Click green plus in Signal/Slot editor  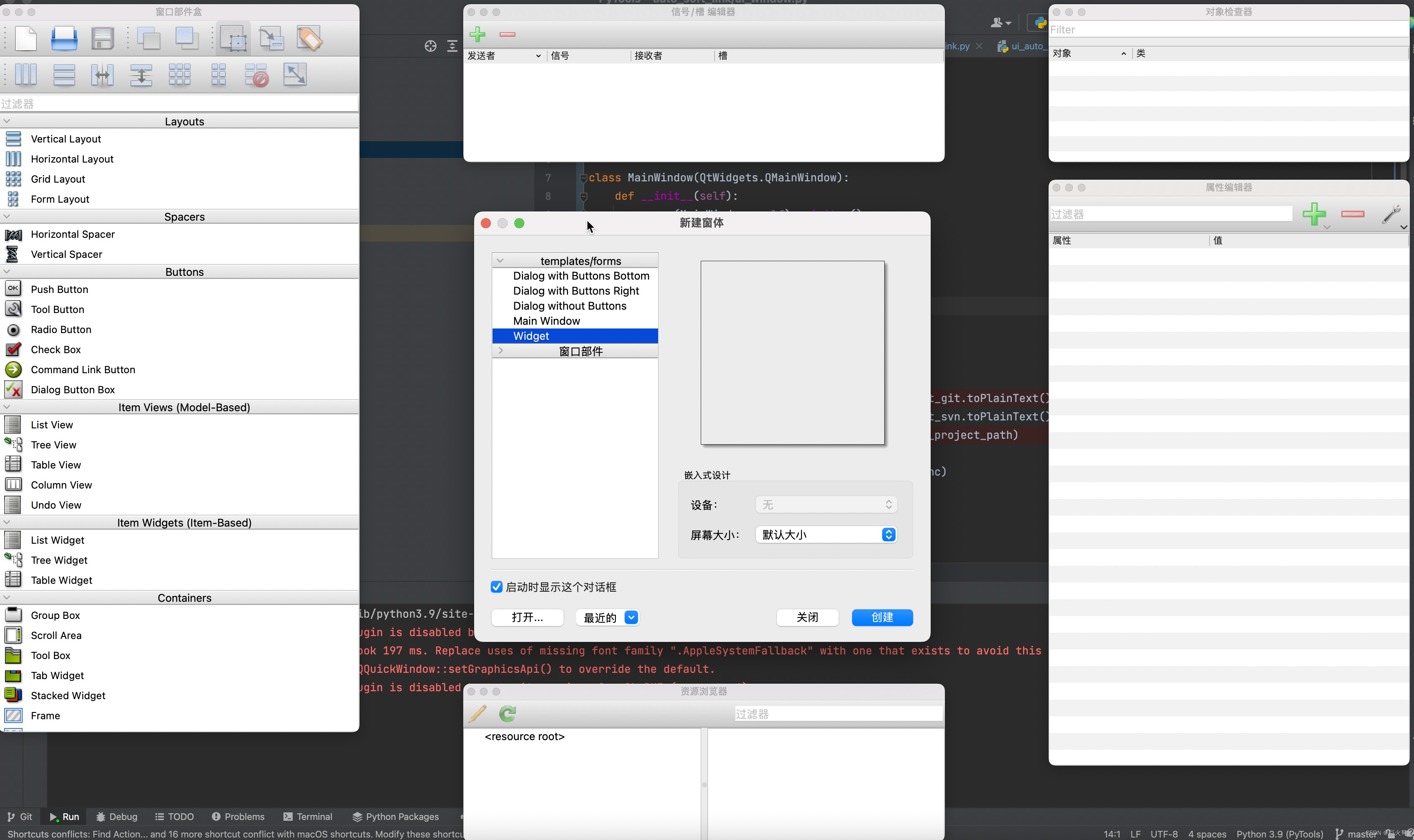(477, 35)
